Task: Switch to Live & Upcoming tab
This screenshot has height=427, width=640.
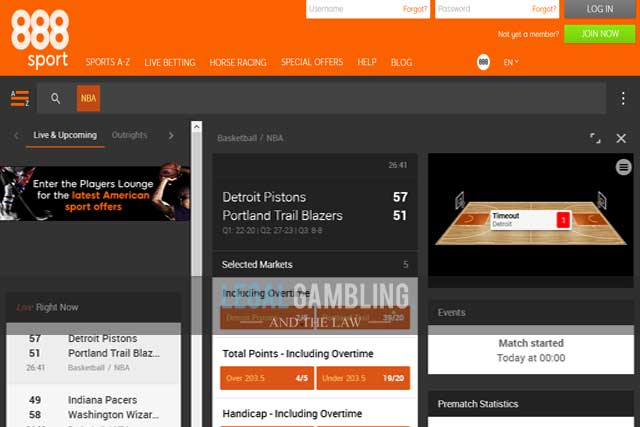Action: tap(65, 135)
